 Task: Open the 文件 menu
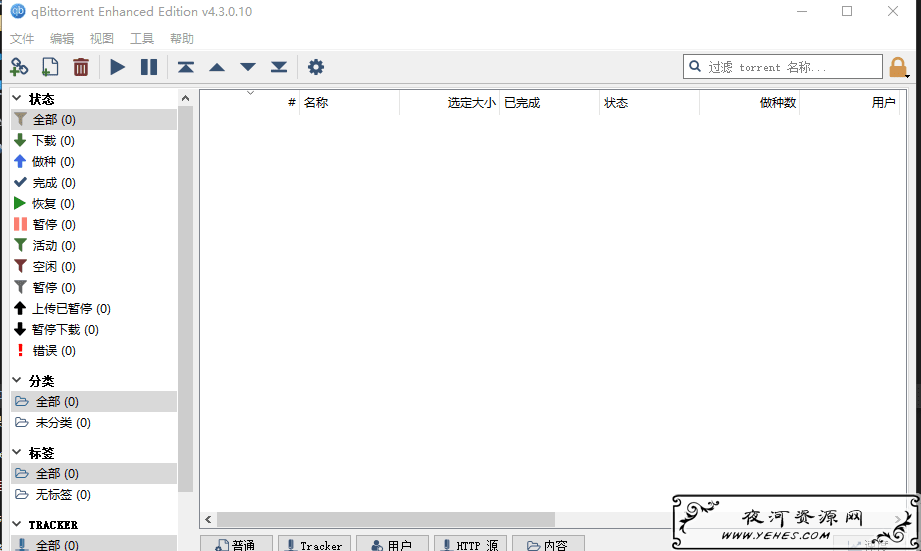22,39
